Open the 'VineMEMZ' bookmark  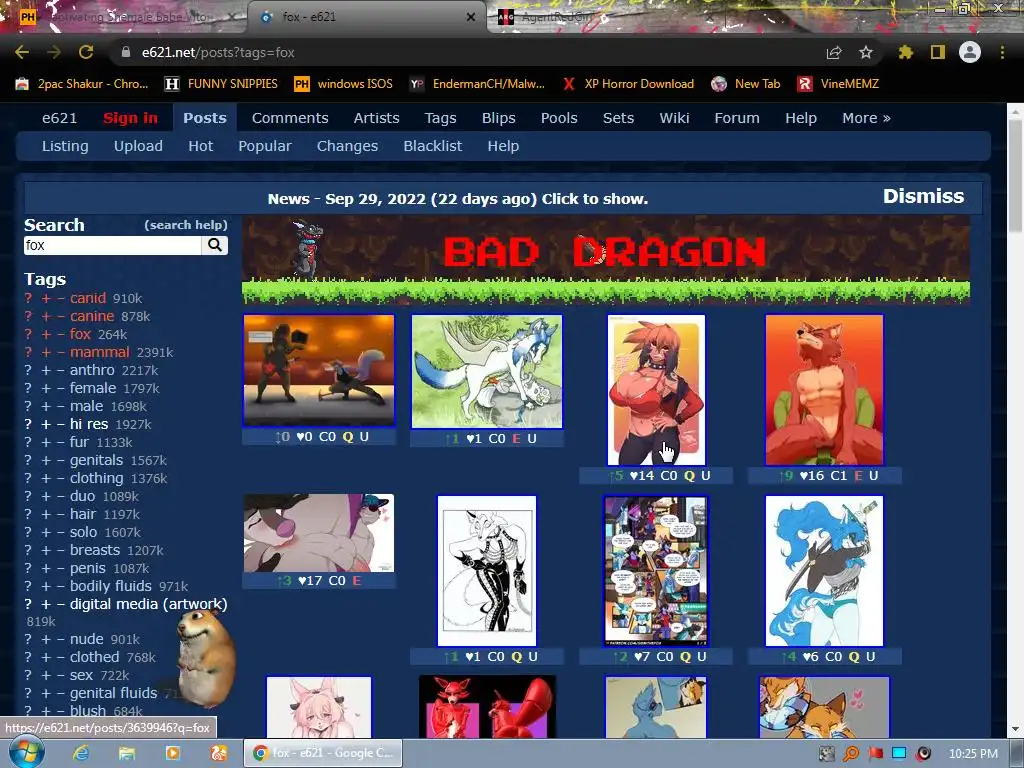click(x=838, y=84)
